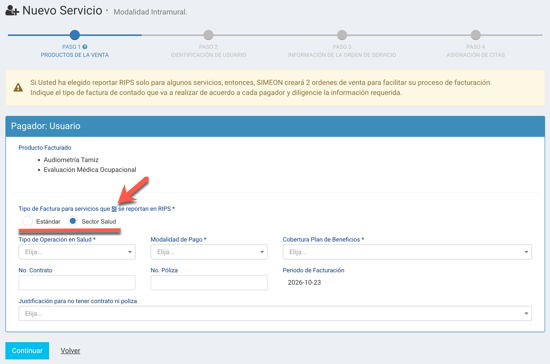Go to step PASO 2 Identificación de Usuario
This screenshot has width=550, height=364.
point(208,51)
